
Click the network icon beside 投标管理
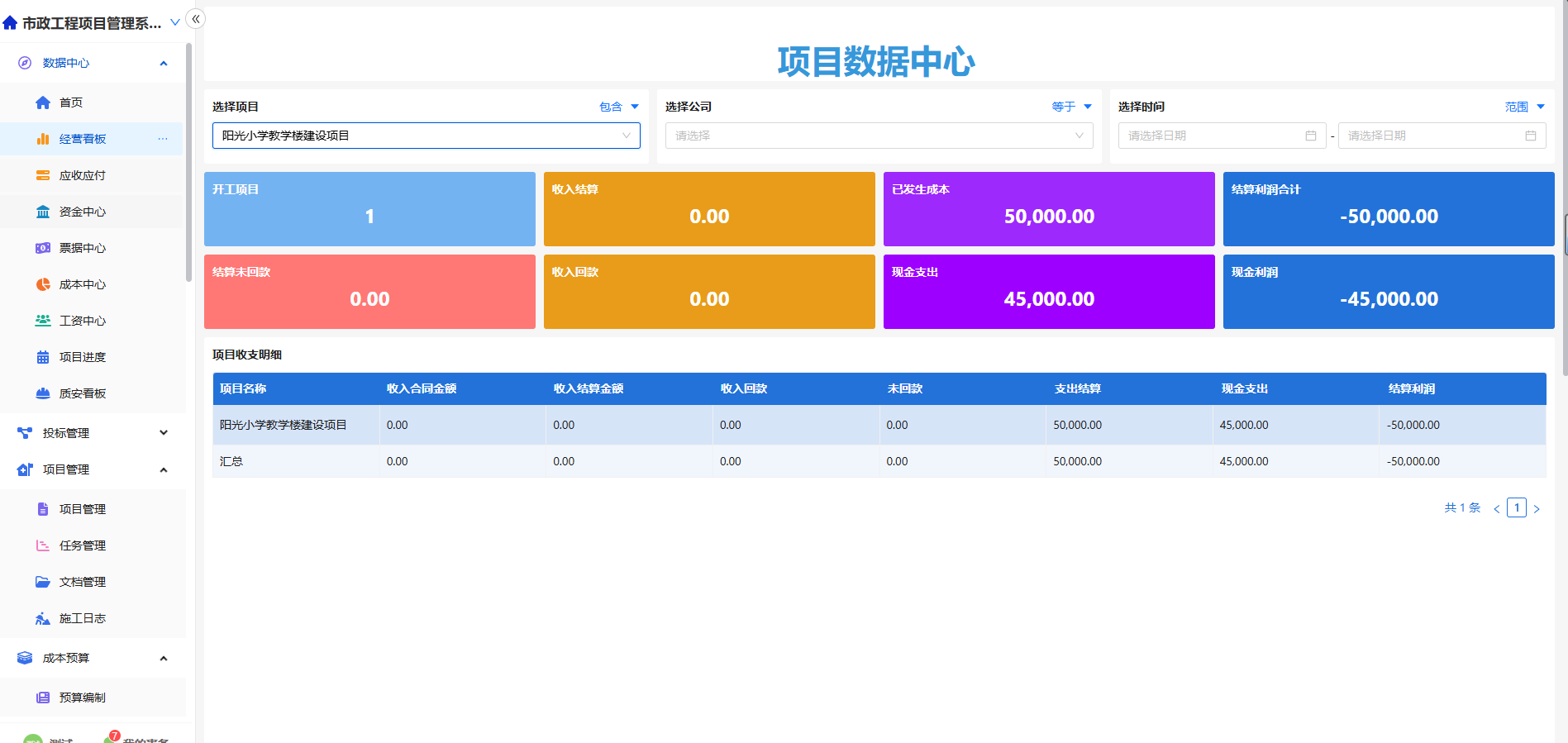pos(25,433)
